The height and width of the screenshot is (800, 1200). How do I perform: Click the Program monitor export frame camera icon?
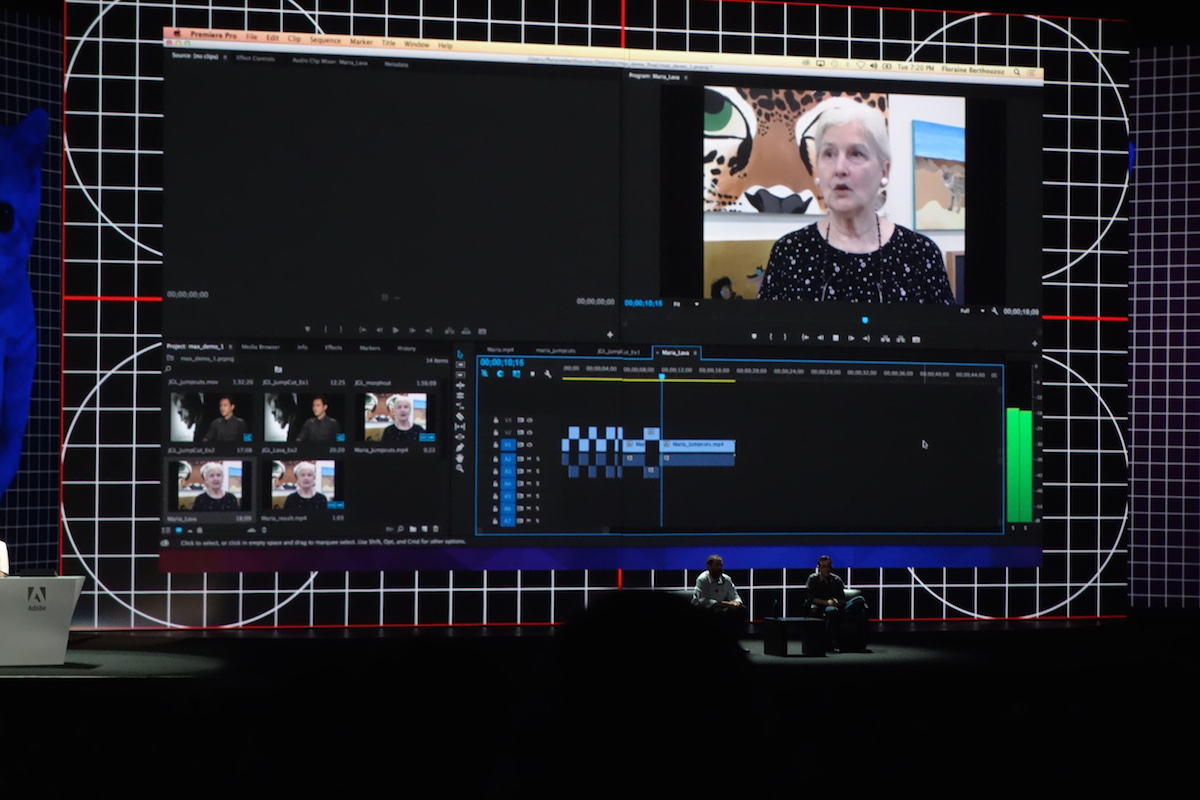pyautogui.click(x=915, y=338)
